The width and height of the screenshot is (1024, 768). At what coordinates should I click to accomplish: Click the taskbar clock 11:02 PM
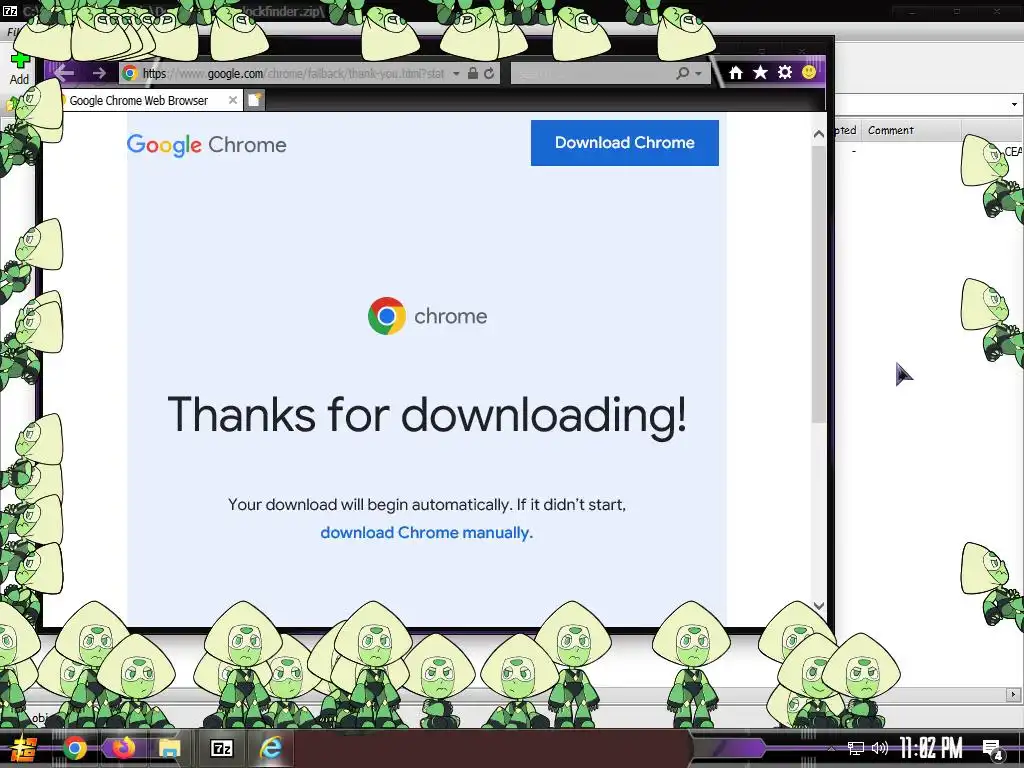click(931, 748)
